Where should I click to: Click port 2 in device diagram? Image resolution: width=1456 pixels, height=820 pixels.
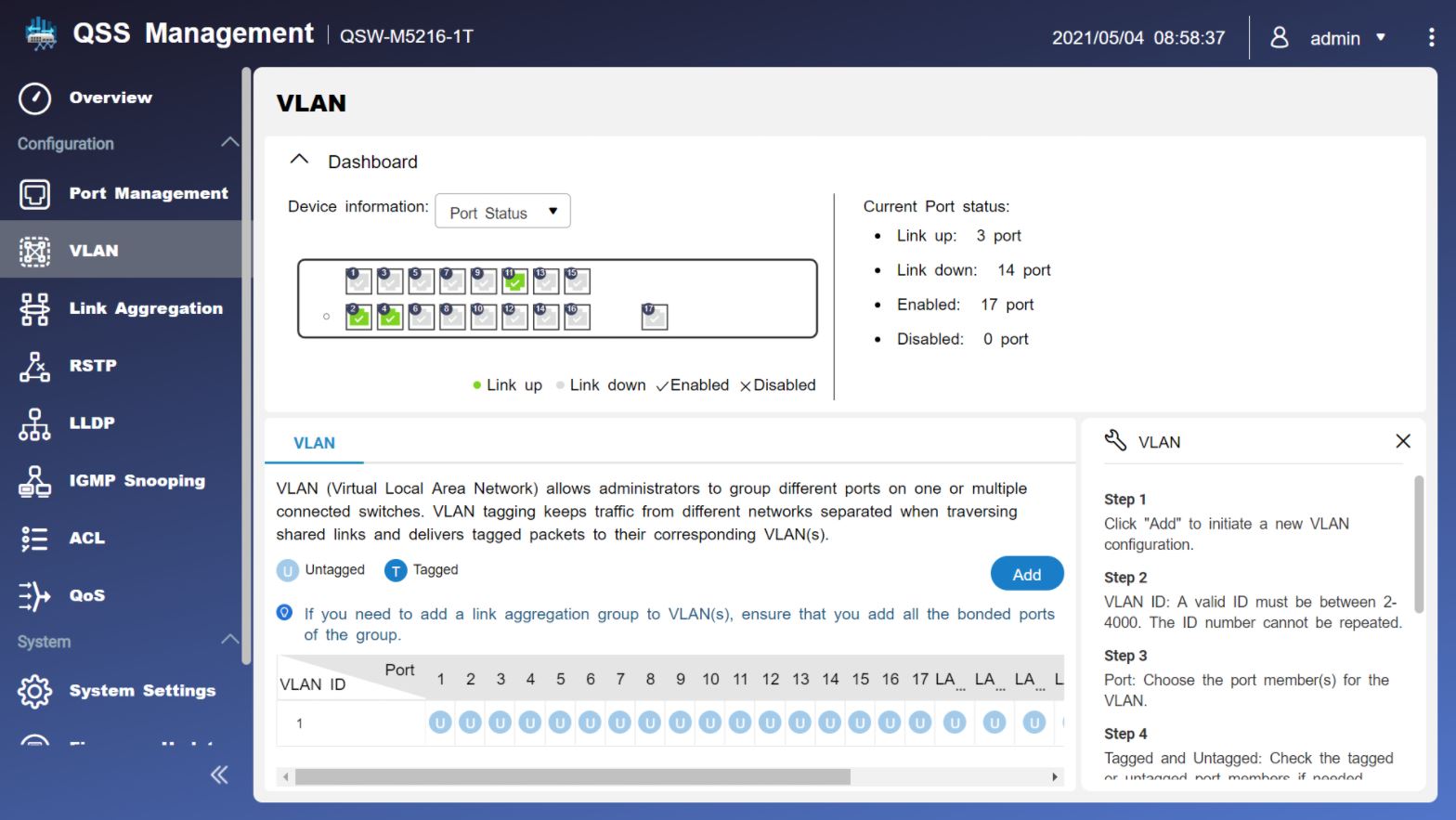click(x=358, y=317)
